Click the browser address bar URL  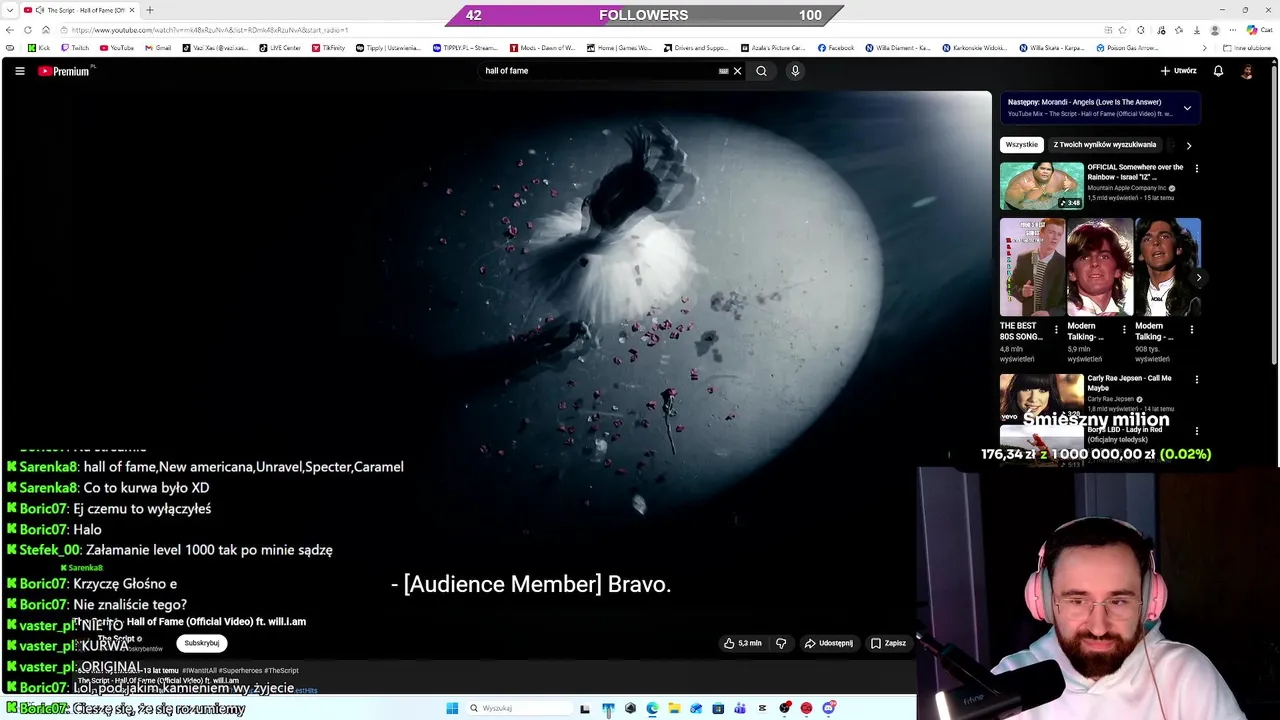pyautogui.click(x=210, y=30)
